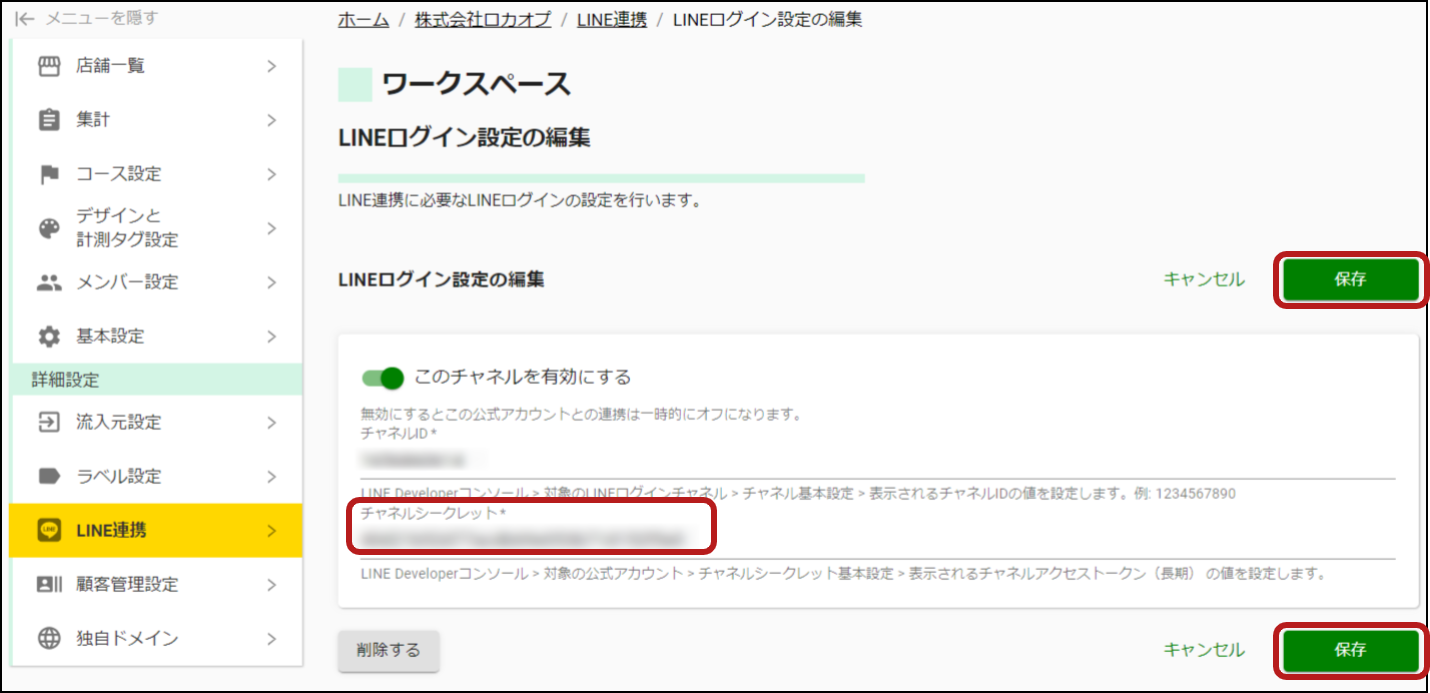Toggle このチャネルを有効にする switch

pos(382,378)
